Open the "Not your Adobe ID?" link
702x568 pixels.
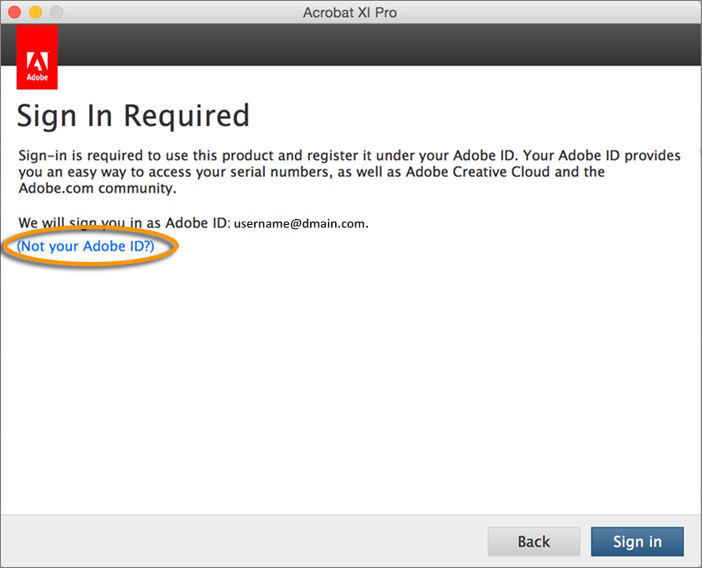tap(85, 245)
